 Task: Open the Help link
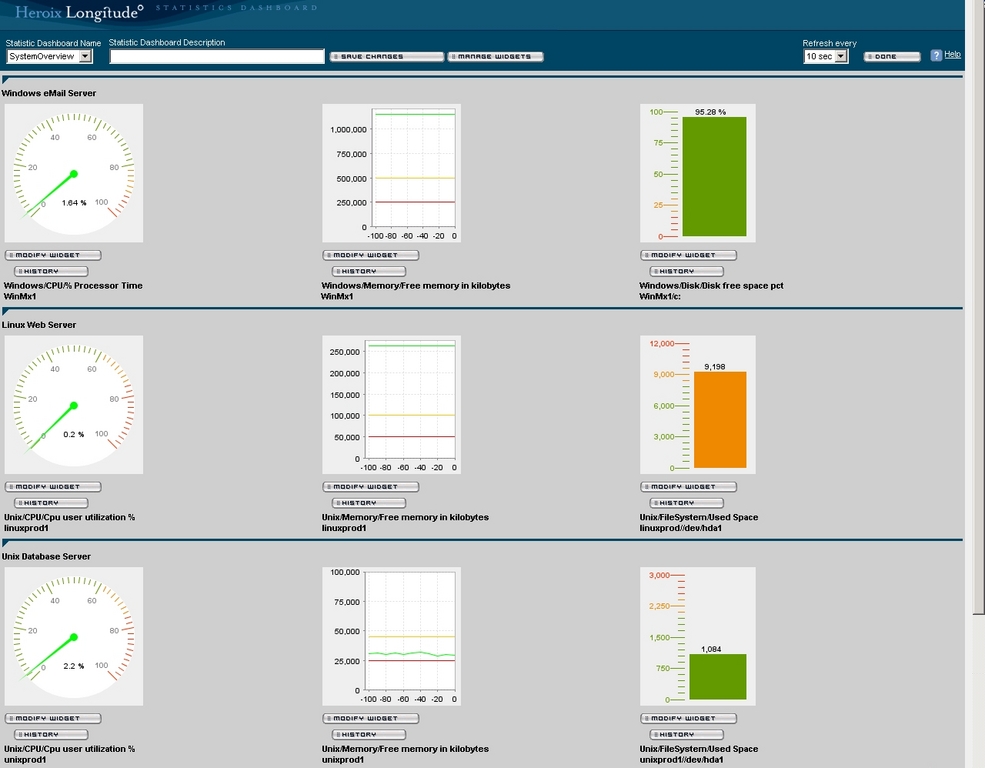click(952, 55)
